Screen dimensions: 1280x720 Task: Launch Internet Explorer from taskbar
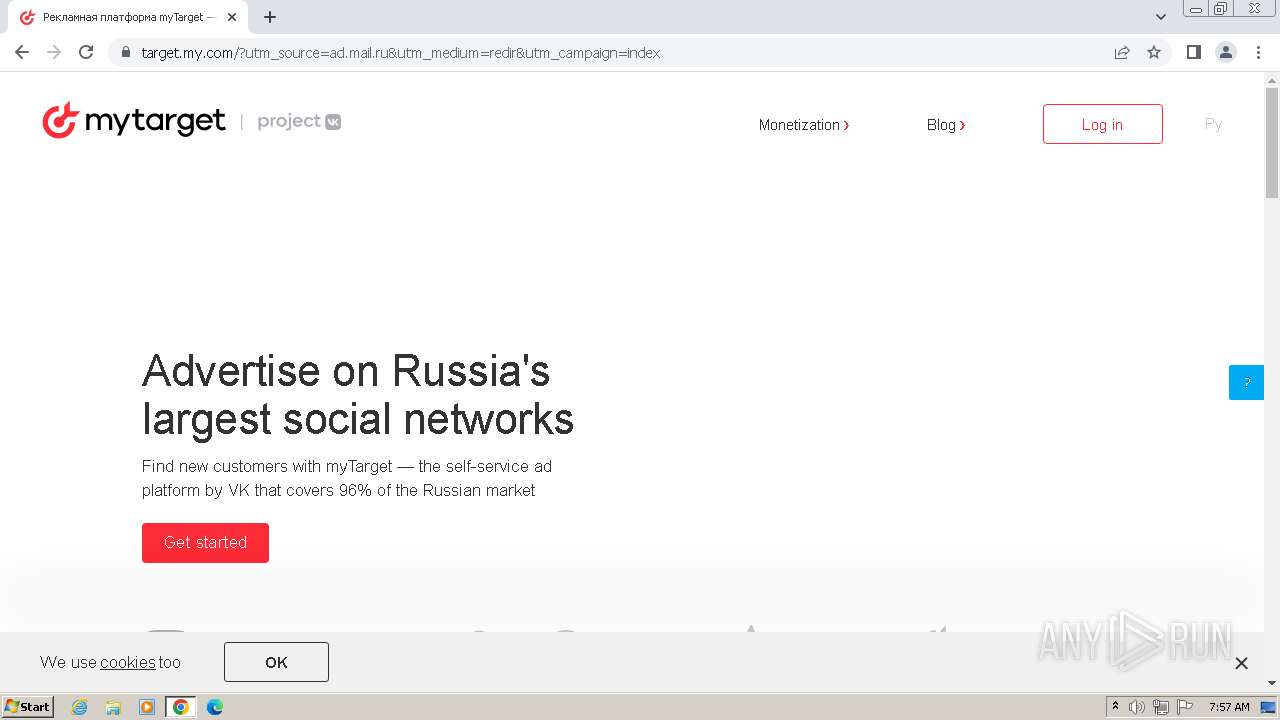79,707
